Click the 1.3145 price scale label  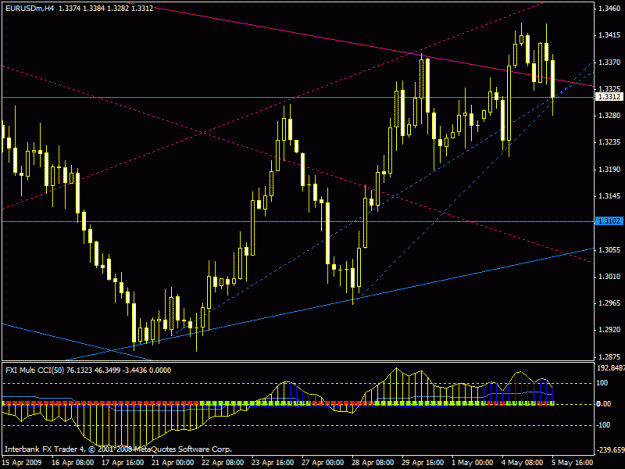(609, 196)
